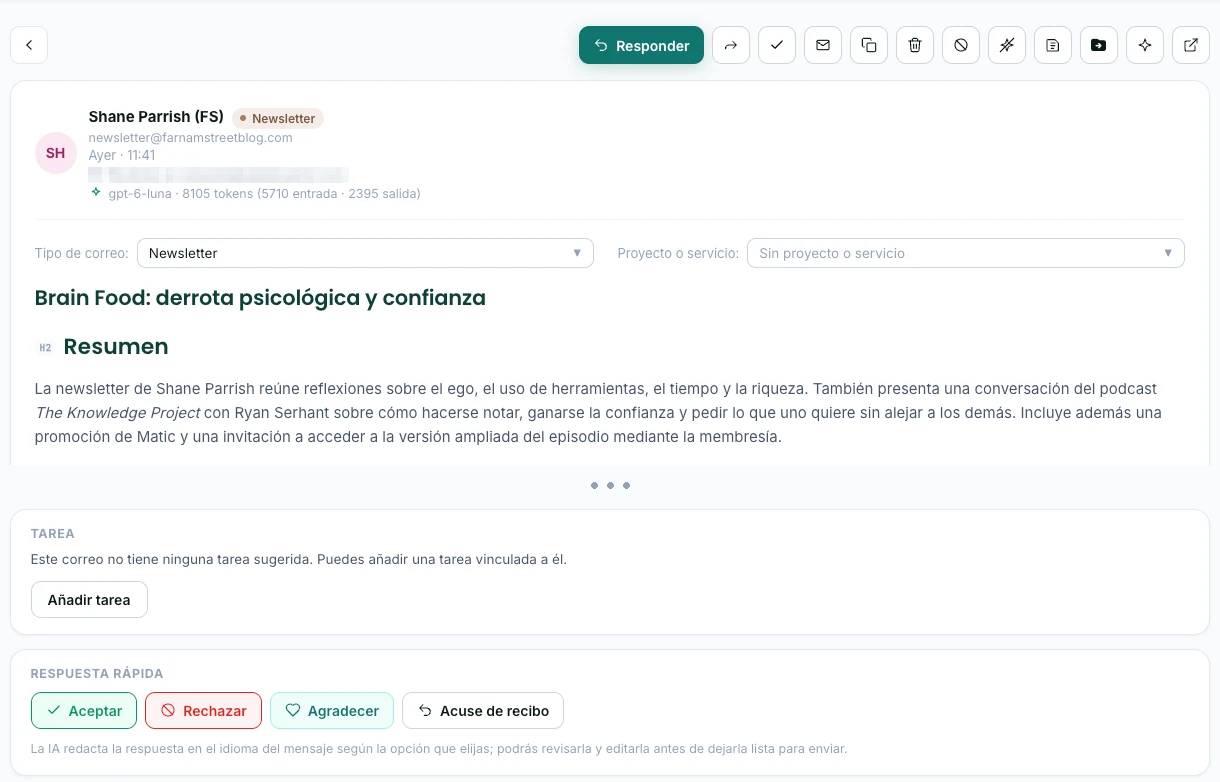Image resolution: width=1220 pixels, height=782 pixels.
Task: Mark email as done with checkmark icon
Action: pos(777,45)
